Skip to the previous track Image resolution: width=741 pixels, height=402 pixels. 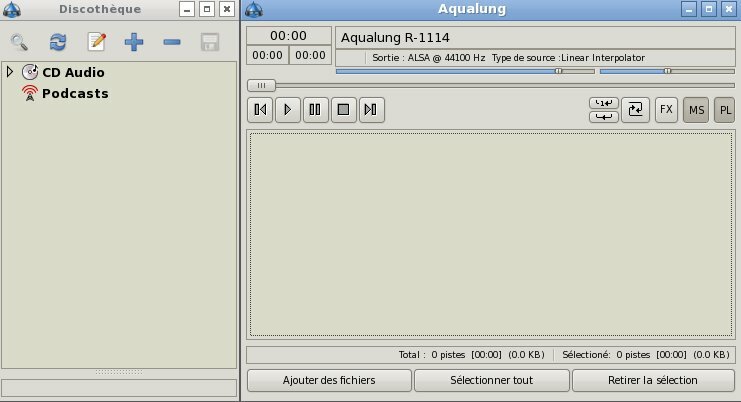tap(260, 110)
